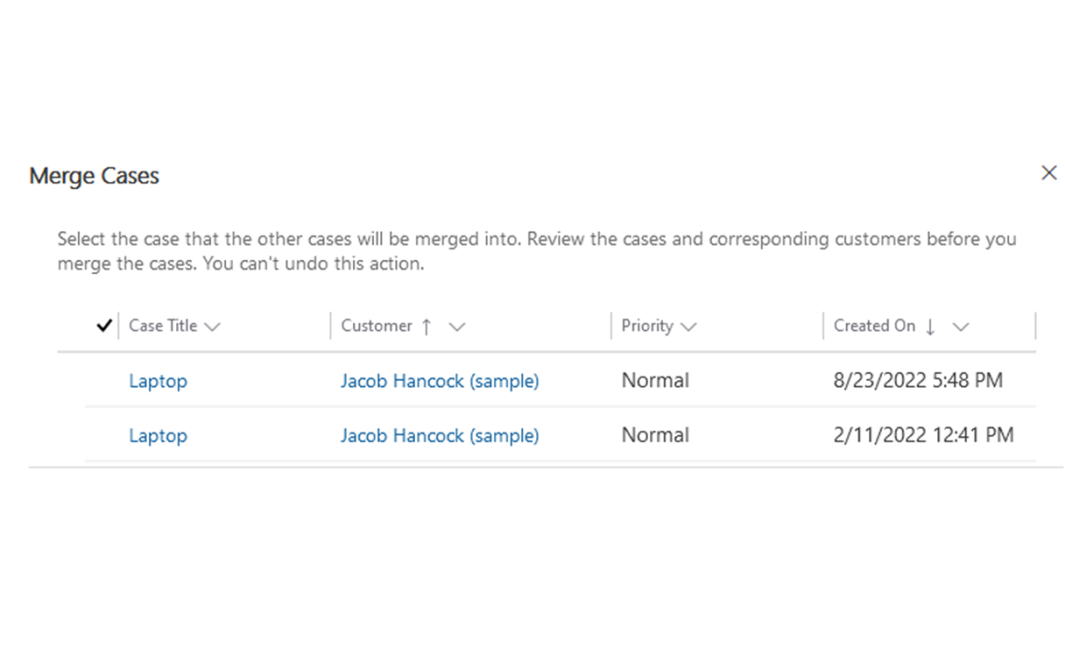The height and width of the screenshot is (669, 1065).
Task: Open Jacob Hancock link in second row
Action: (439, 436)
